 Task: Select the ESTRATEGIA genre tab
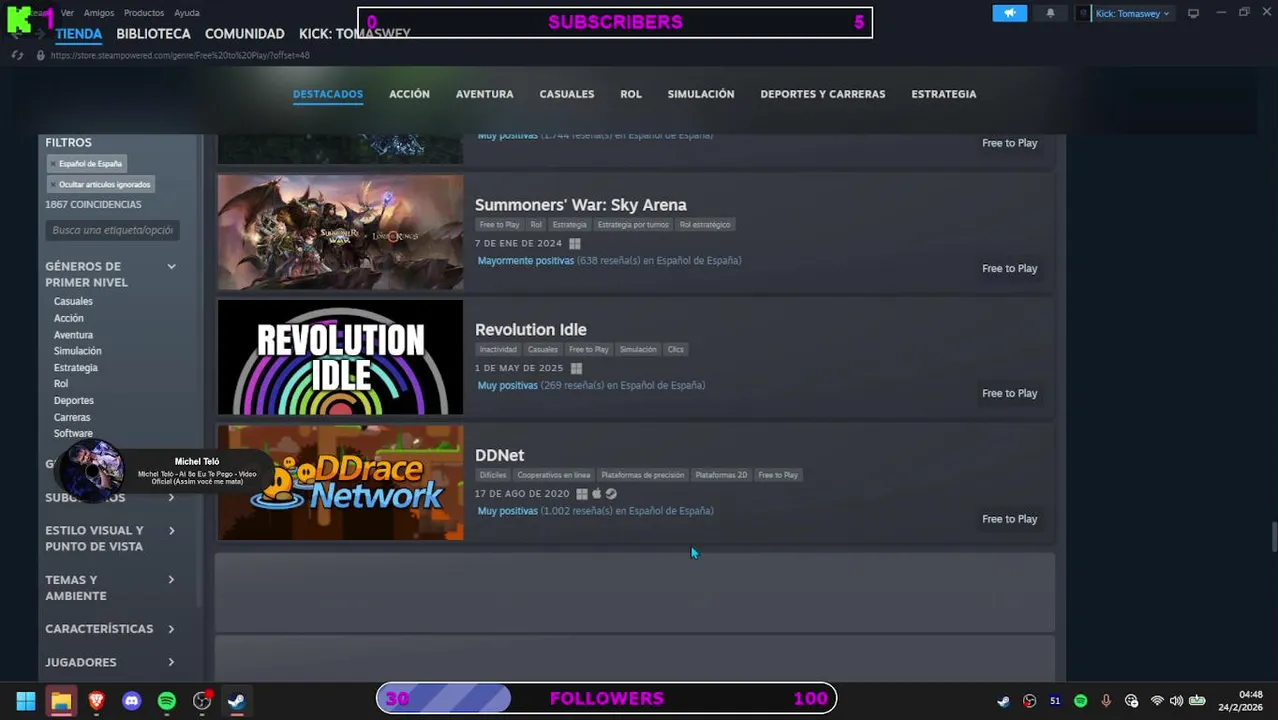944,94
